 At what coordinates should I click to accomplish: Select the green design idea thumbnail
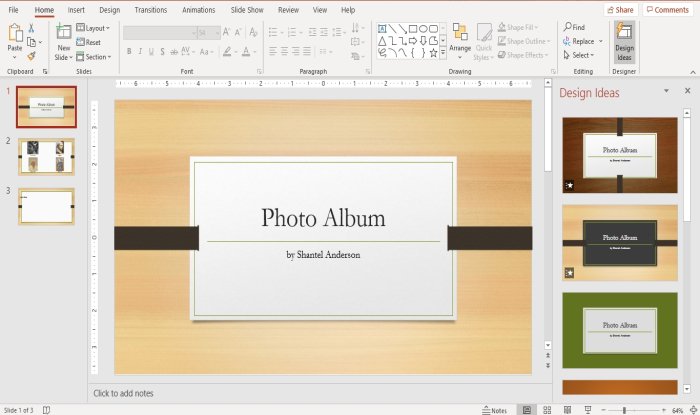tap(620, 329)
